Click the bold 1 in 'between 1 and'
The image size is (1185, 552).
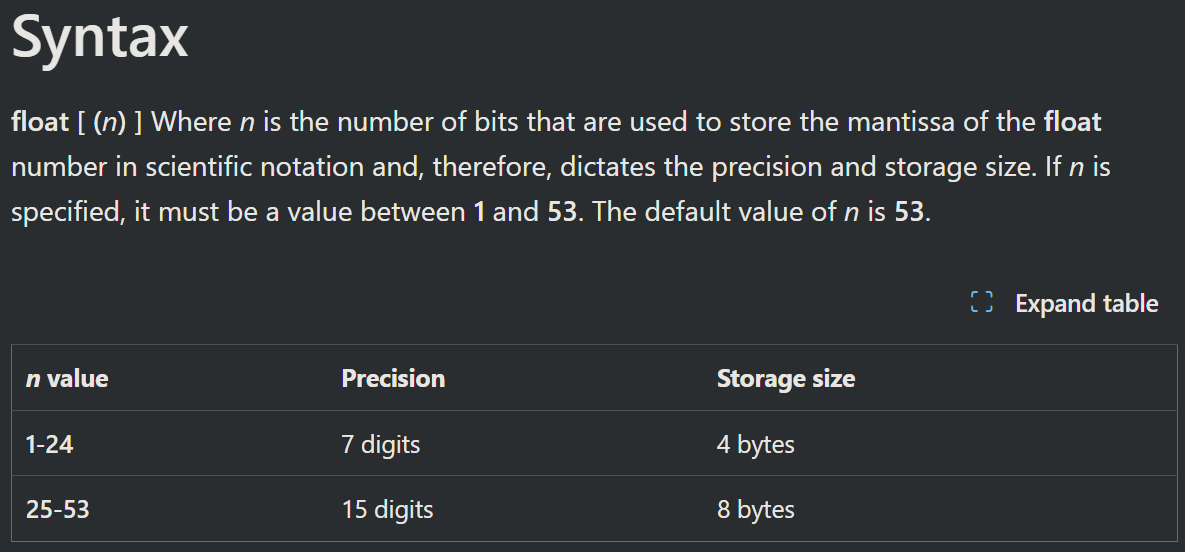pos(479,212)
